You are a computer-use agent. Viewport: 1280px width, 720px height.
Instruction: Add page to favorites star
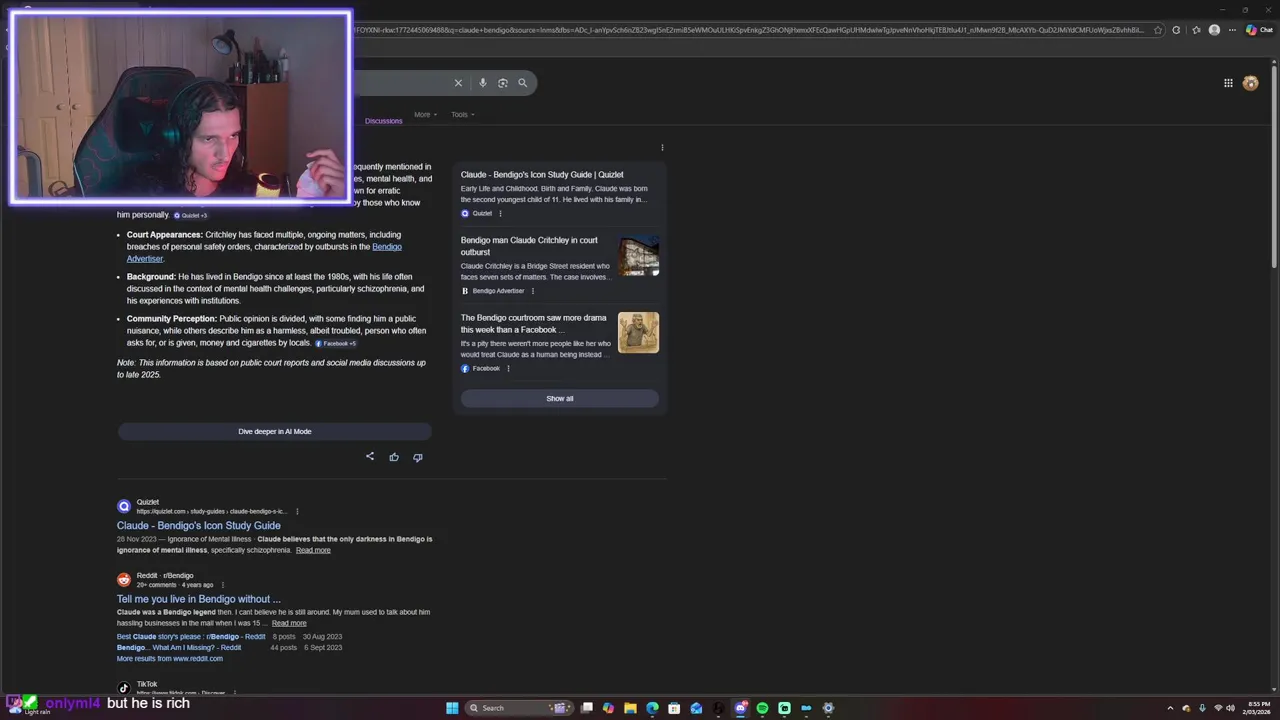click(x=1158, y=30)
